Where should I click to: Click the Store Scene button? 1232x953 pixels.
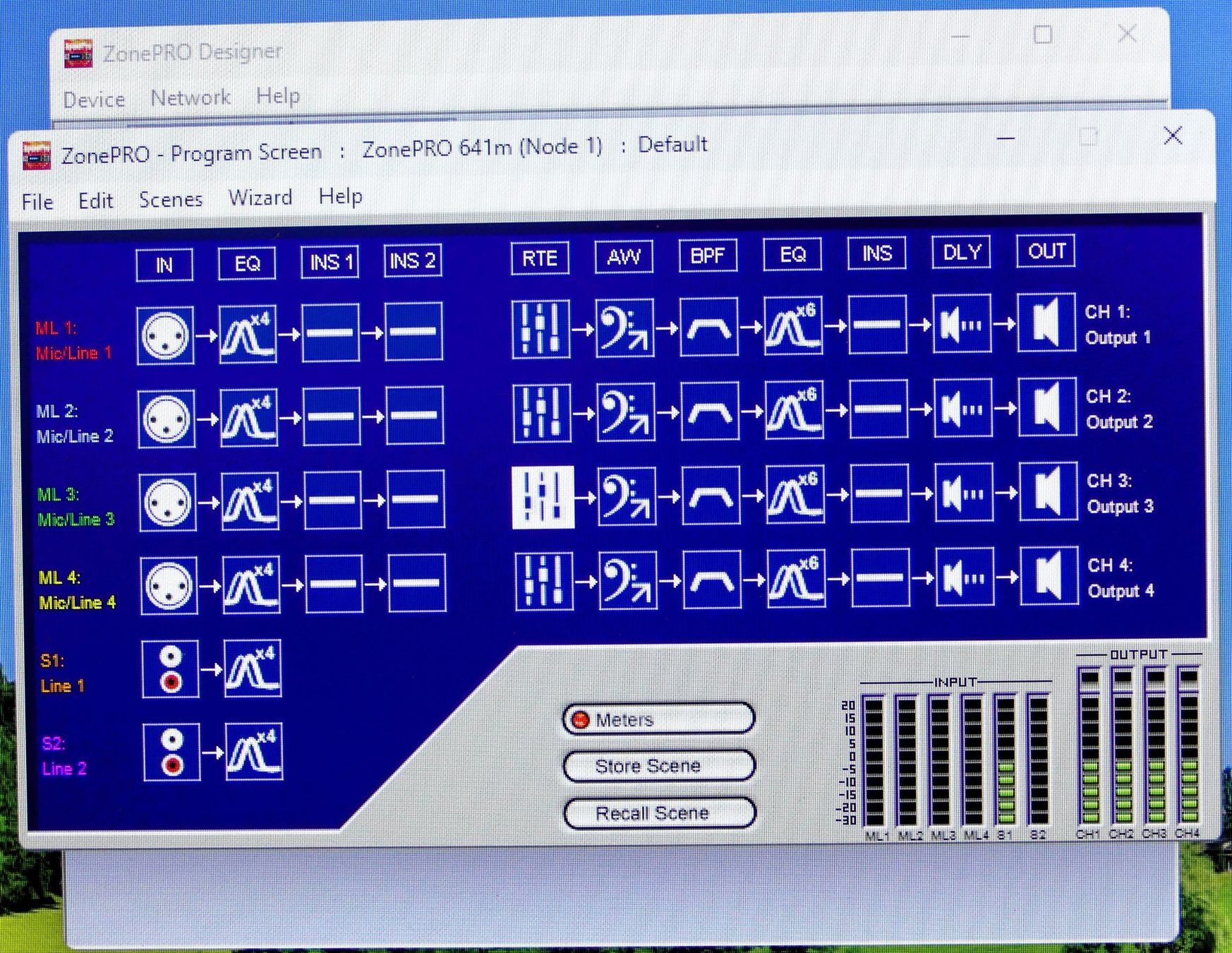pos(660,766)
